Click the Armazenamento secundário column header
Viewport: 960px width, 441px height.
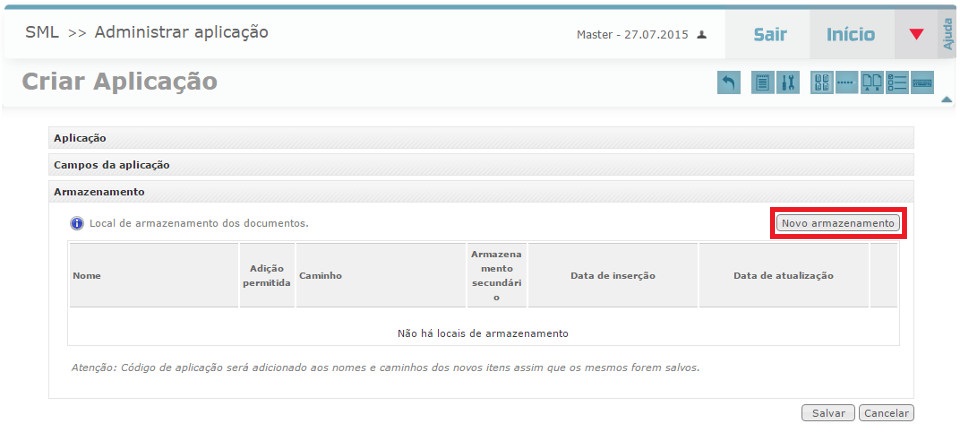pos(497,276)
